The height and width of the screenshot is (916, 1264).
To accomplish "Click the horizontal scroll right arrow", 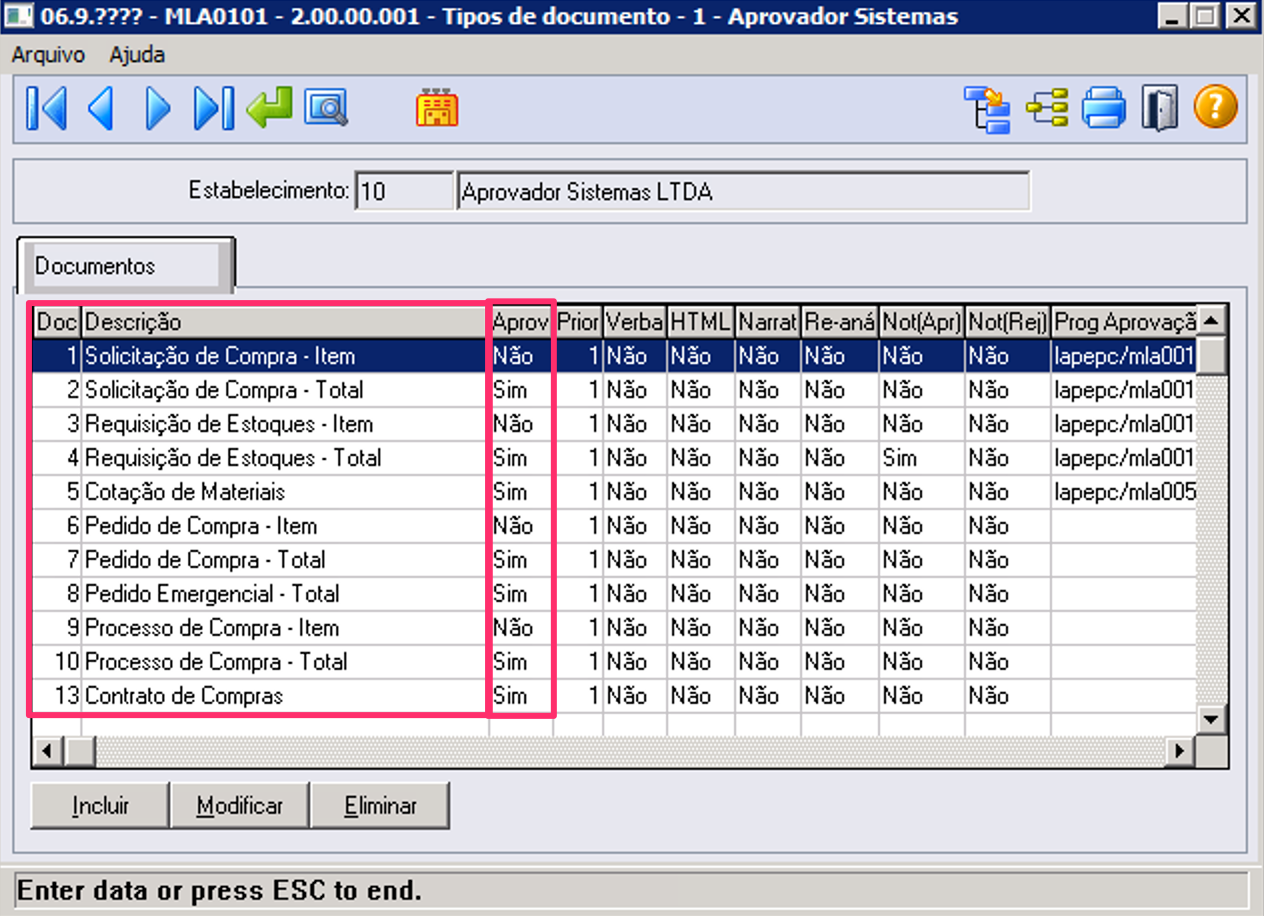I will click(x=1182, y=750).
